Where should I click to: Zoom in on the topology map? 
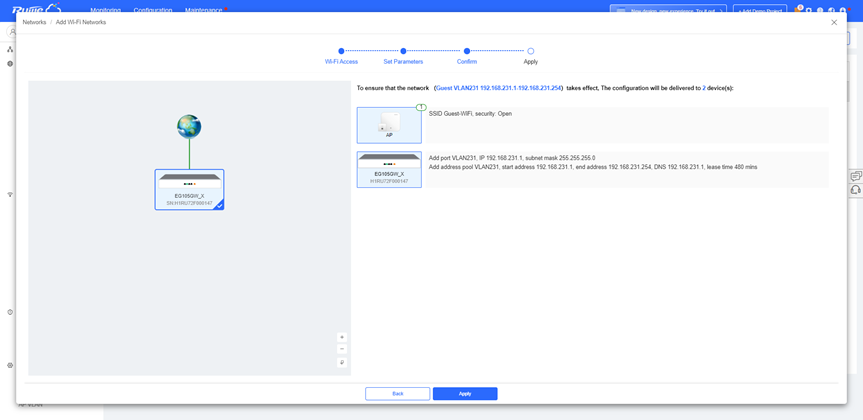coord(342,337)
